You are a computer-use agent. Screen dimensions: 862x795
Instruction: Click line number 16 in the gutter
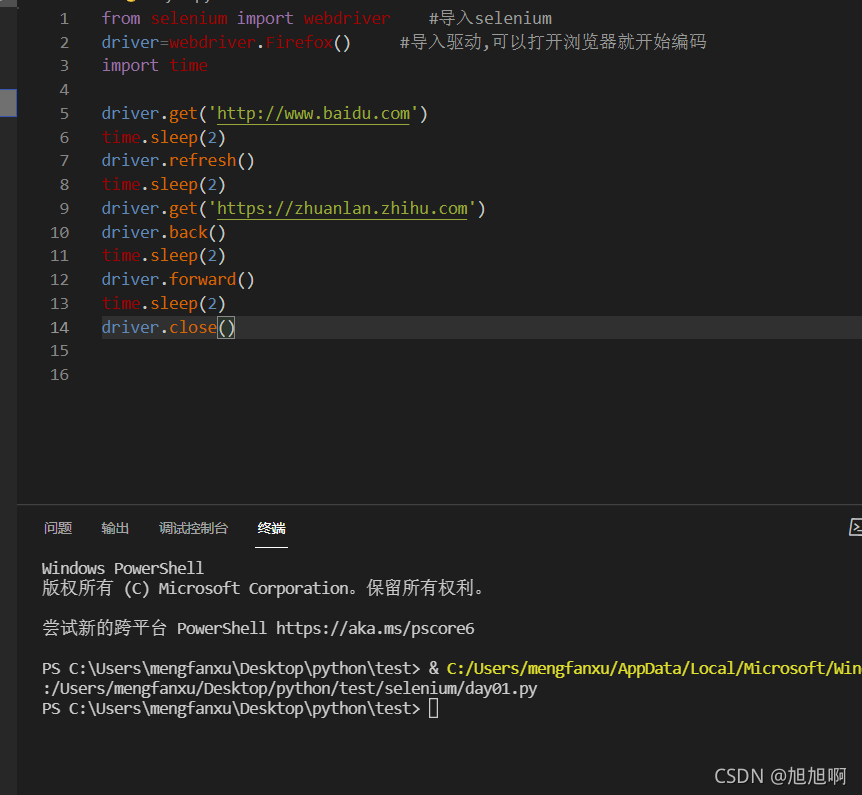(59, 375)
